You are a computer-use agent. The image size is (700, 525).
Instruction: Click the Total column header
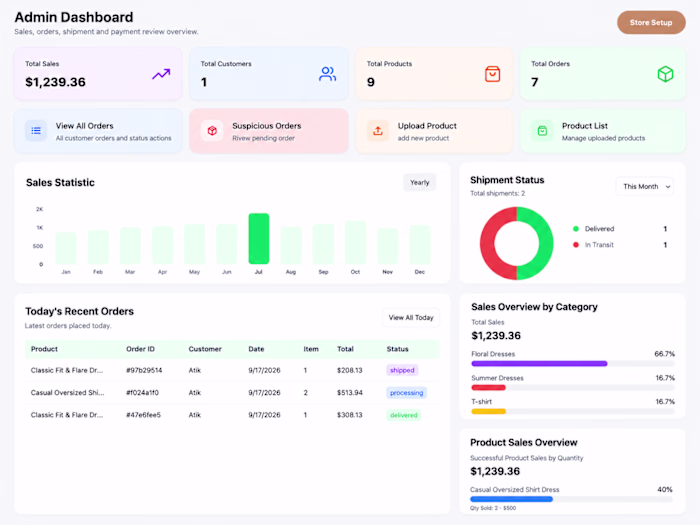click(x=345, y=349)
